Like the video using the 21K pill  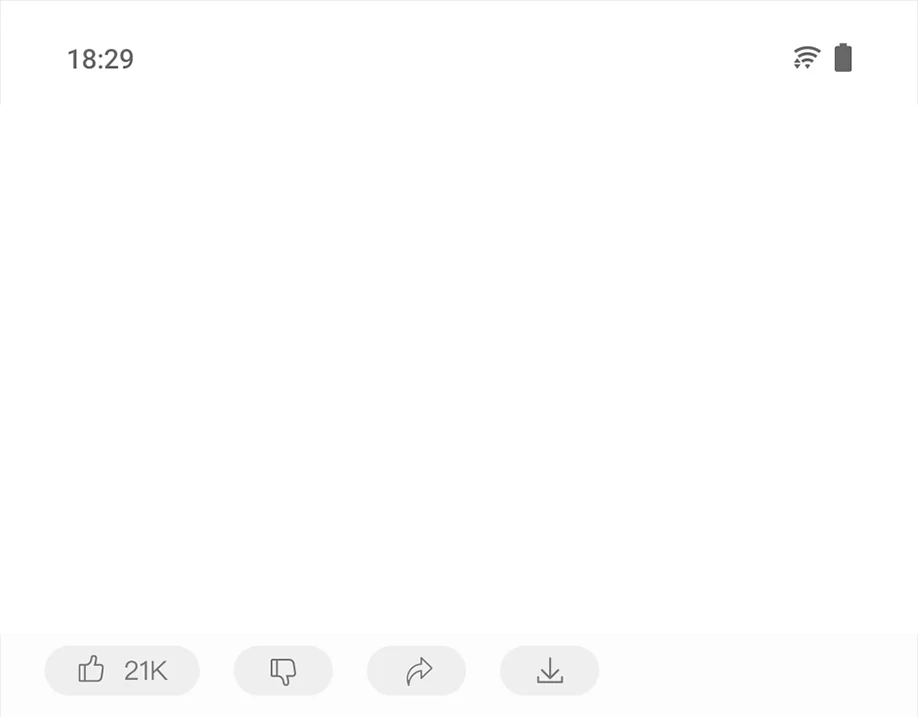(122, 671)
